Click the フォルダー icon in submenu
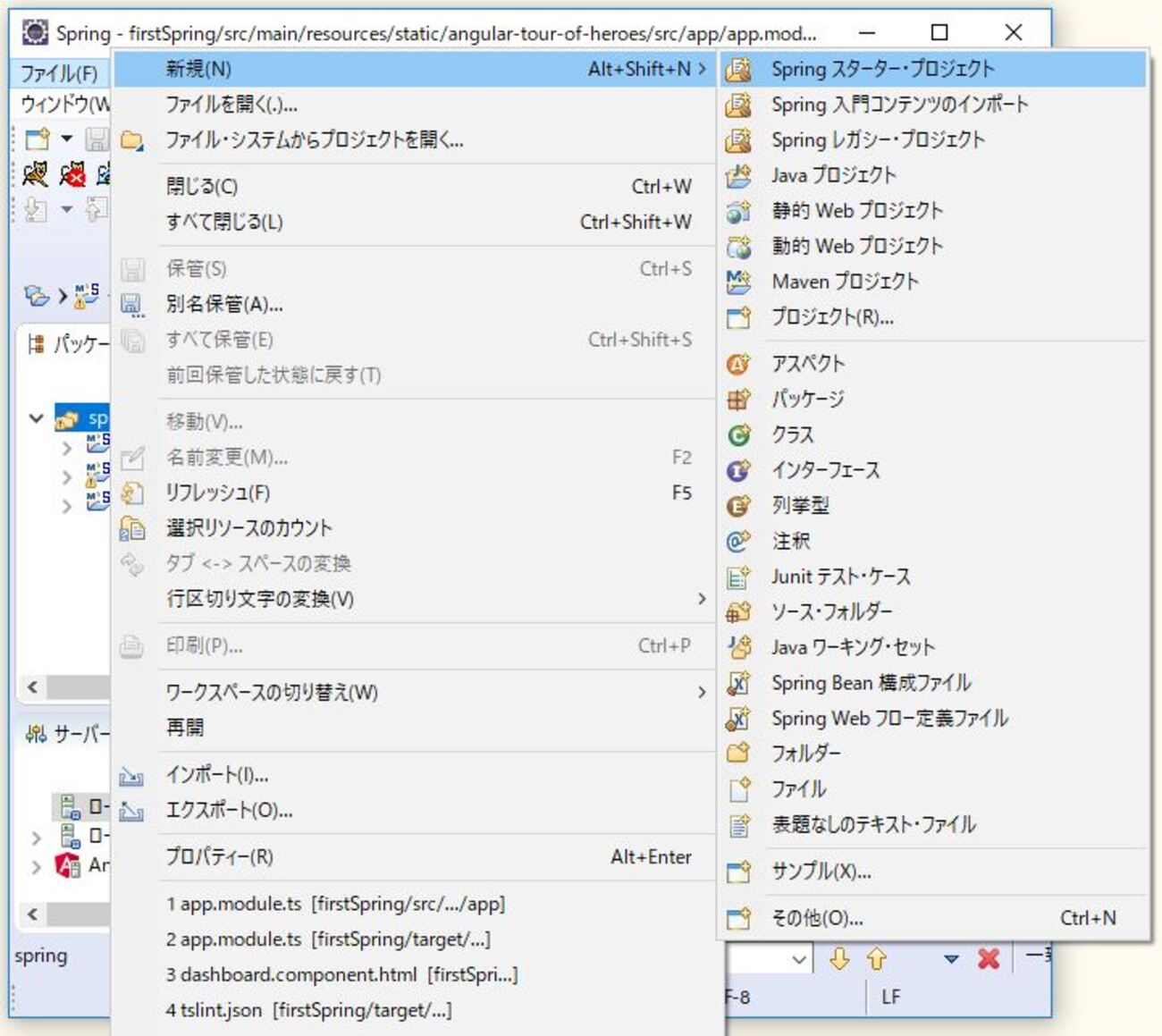The image size is (1162, 1036). [x=738, y=754]
